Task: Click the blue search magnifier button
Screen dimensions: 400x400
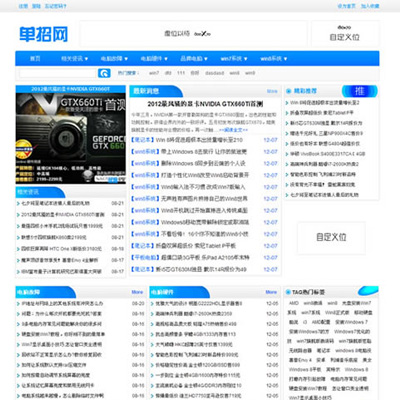Action: [x=104, y=73]
